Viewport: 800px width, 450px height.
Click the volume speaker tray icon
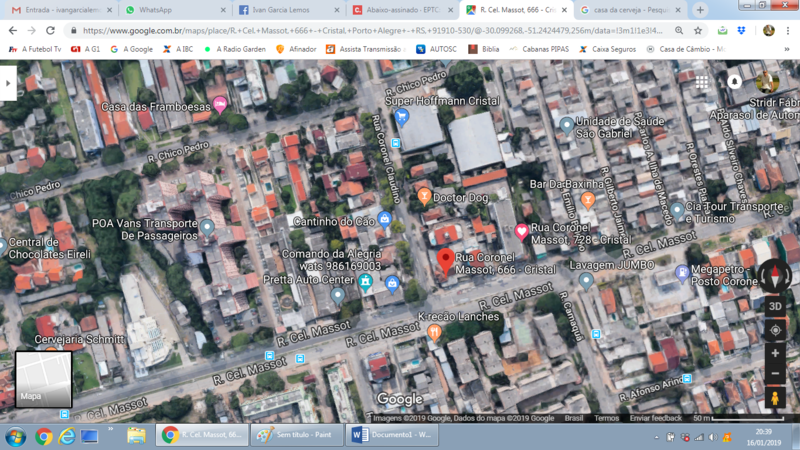[x=713, y=437]
